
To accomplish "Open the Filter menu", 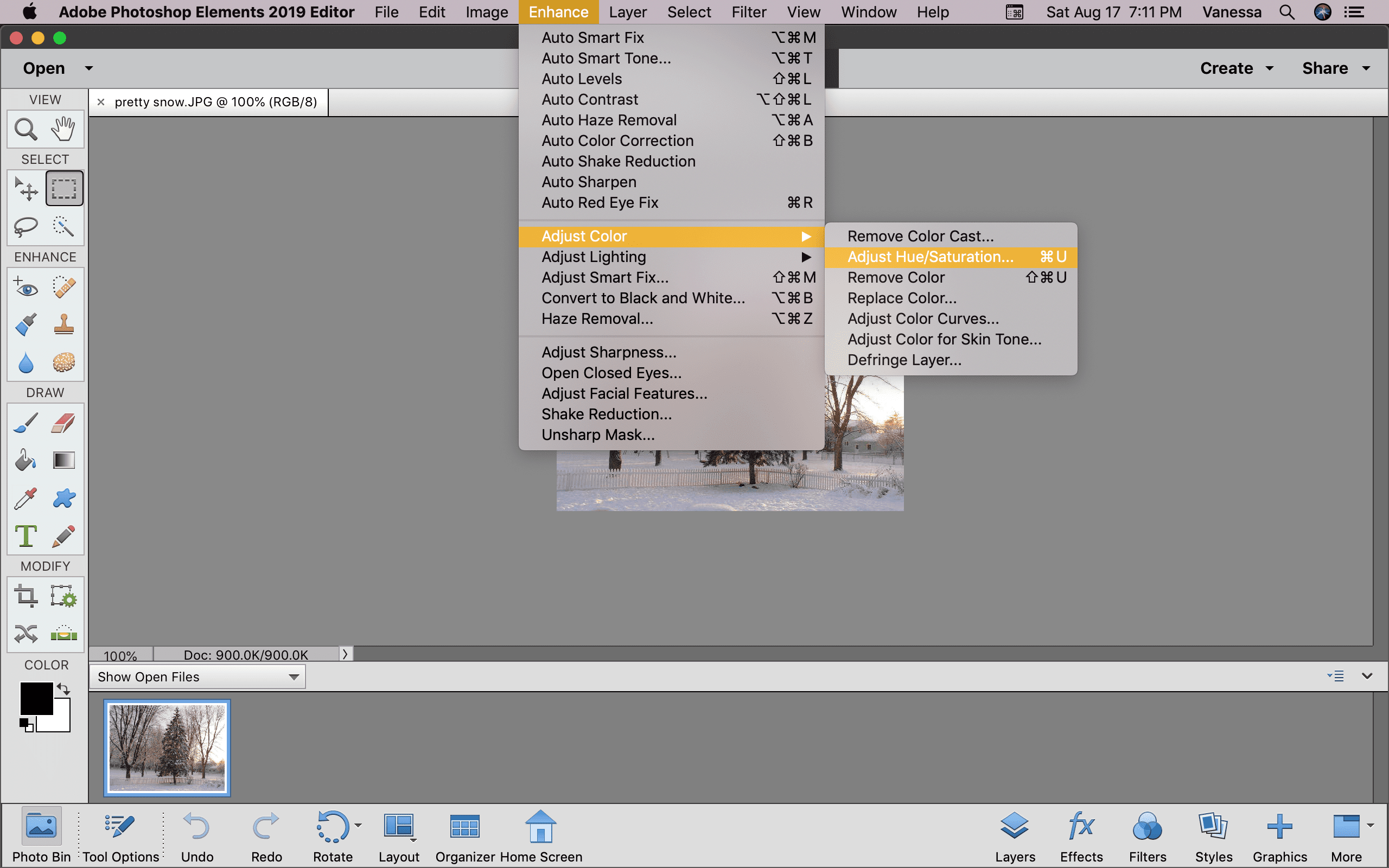I will 748,12.
